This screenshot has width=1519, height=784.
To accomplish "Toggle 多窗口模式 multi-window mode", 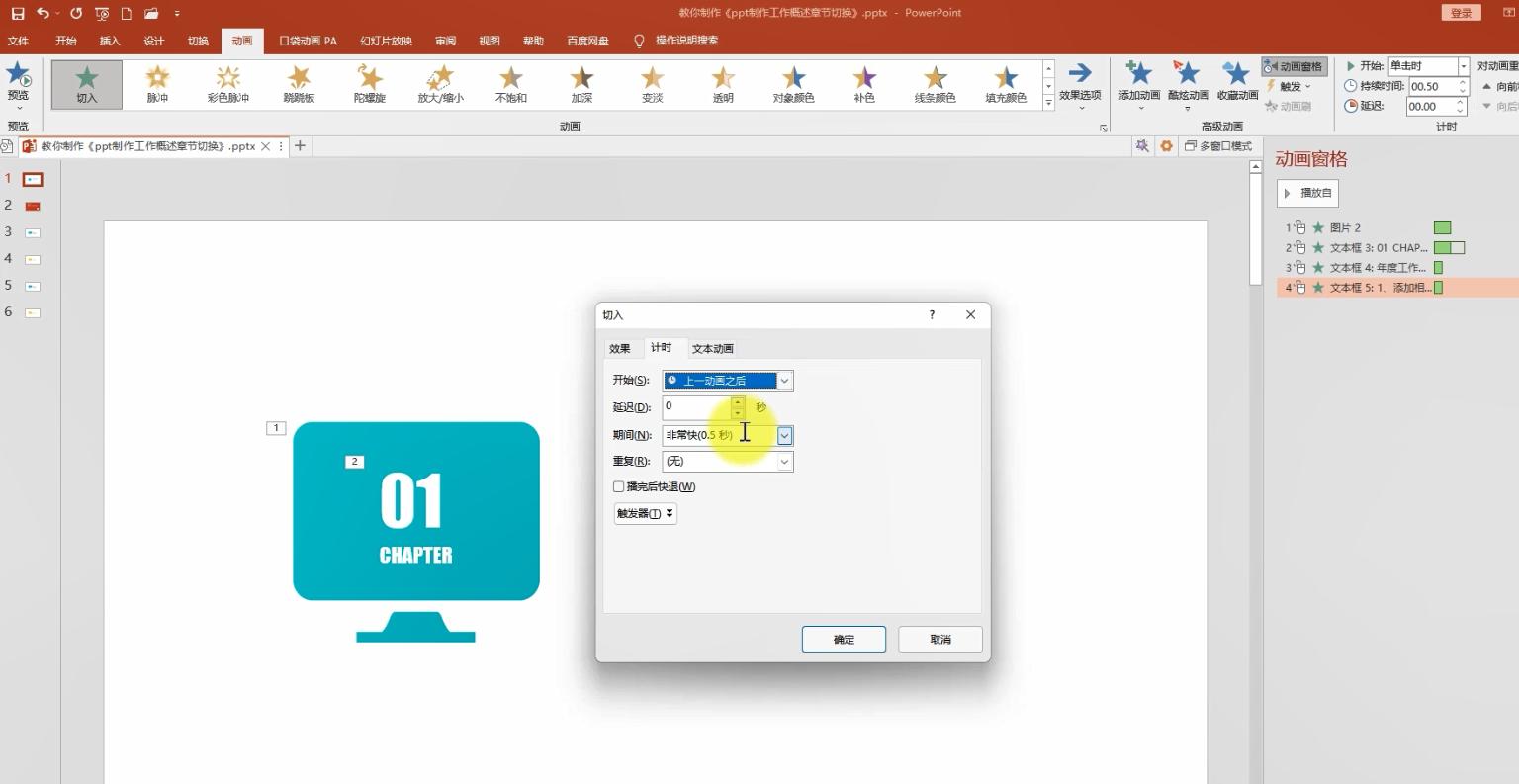I will click(x=1218, y=146).
